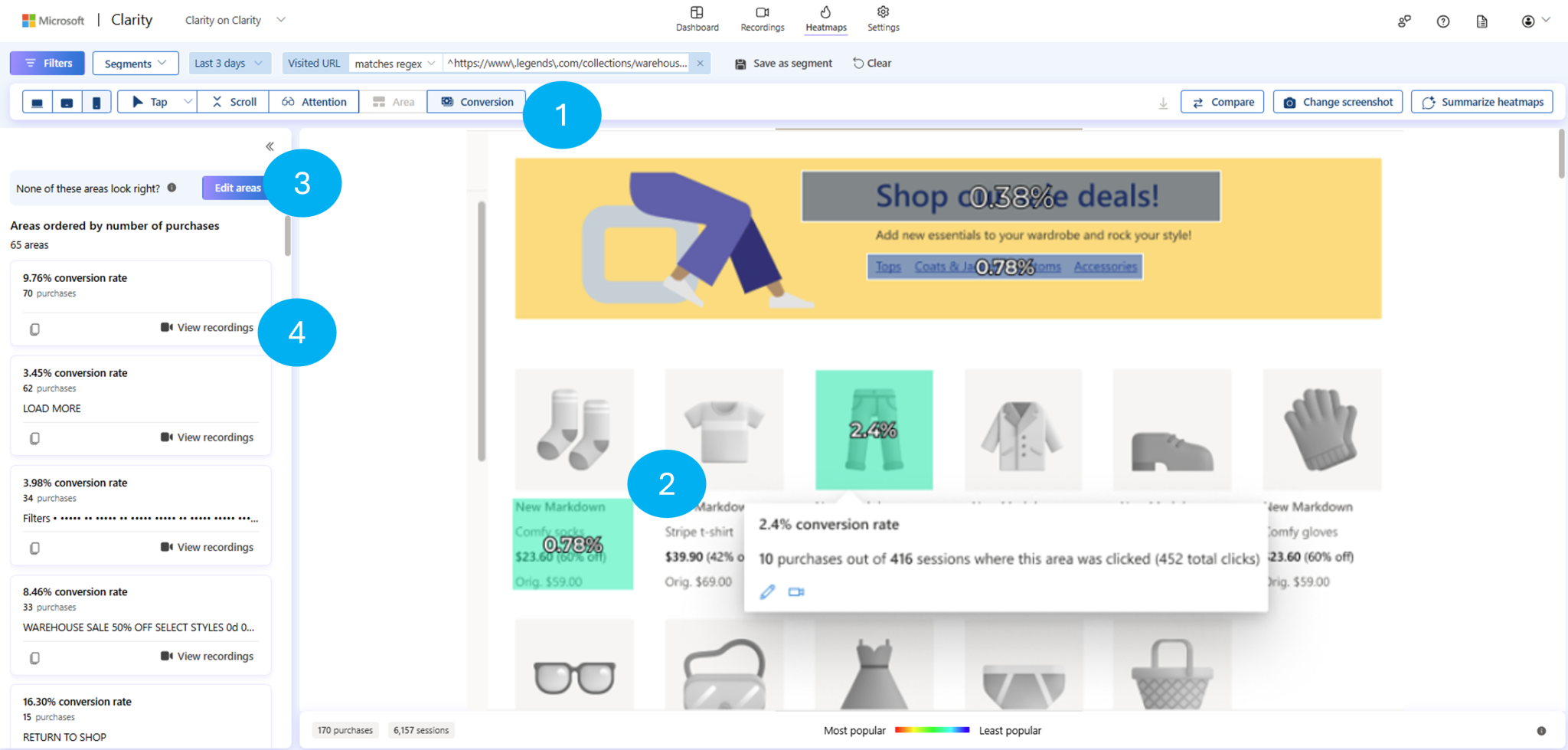Remove the Visited URL filter
Screen dimensions: 1568x750
coord(700,63)
